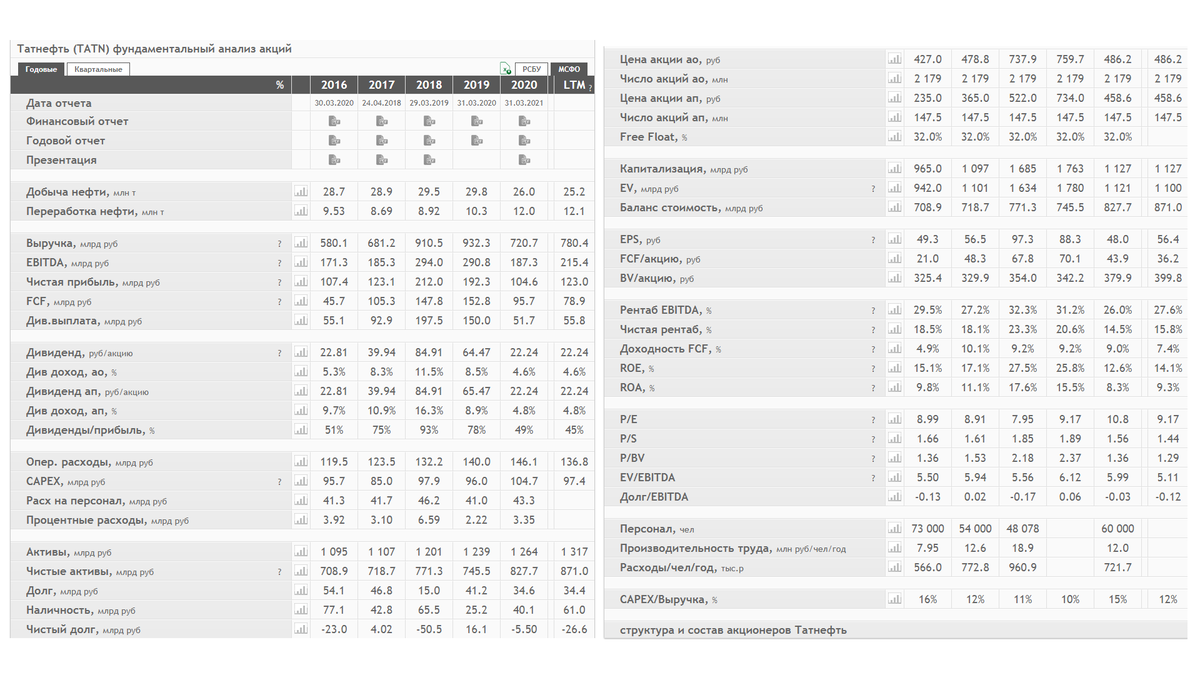Viewport: 1200px width, 675px height.
Task: Open help tooltip for Чистые активы
Action: click(x=279, y=572)
